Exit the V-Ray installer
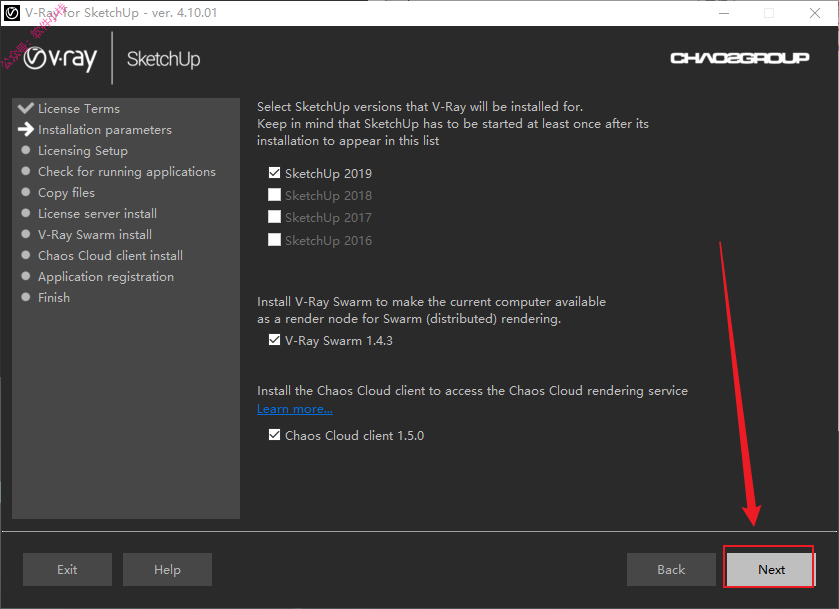Image resolution: width=839 pixels, height=609 pixels. 67,569
